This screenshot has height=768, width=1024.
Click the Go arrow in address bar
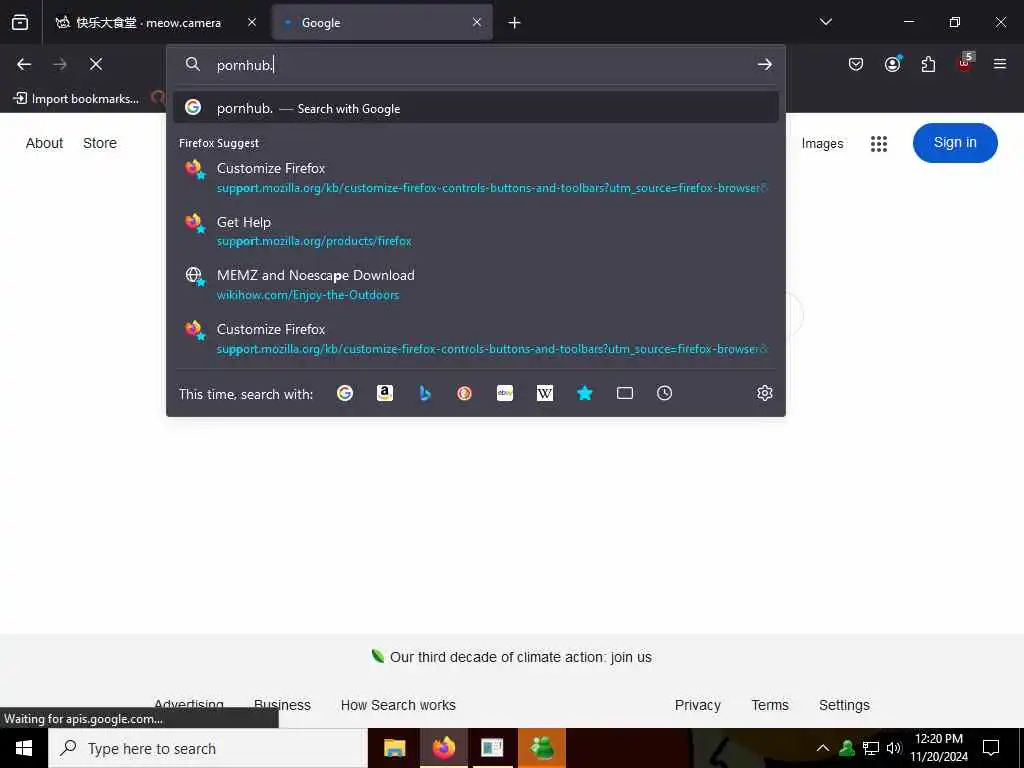(x=765, y=64)
